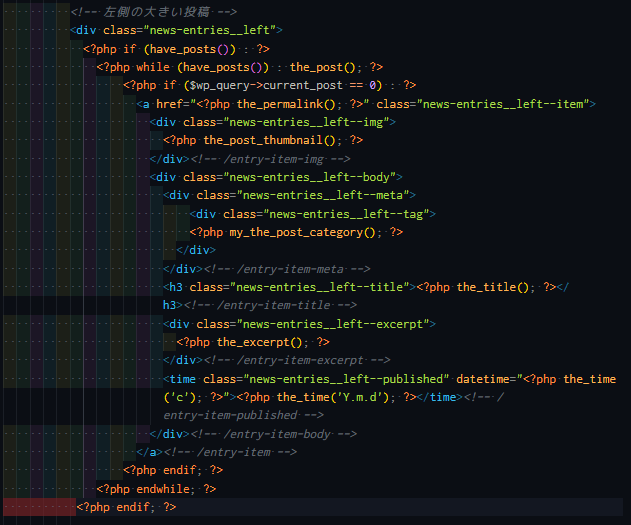Click the Japanese comment at top
The image size is (631, 525).
(153, 12)
